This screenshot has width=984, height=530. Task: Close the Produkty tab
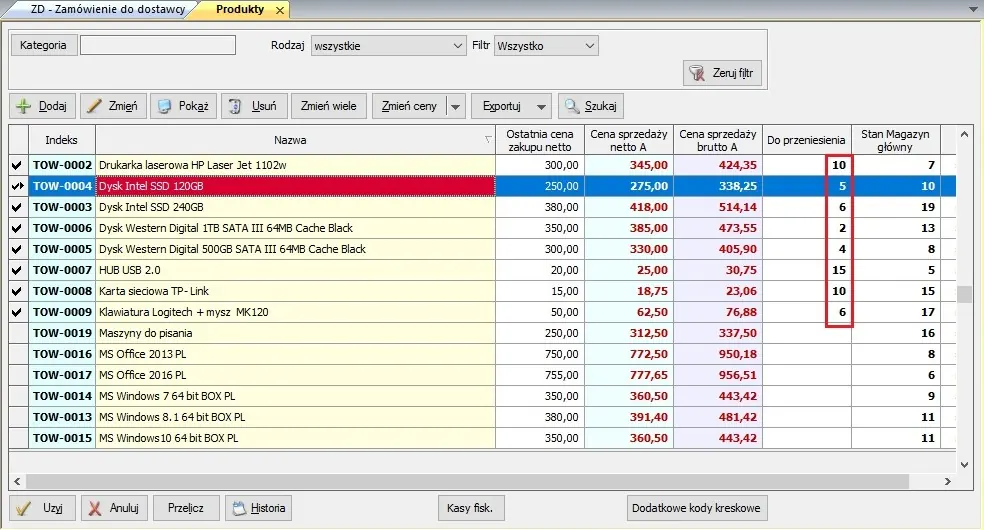coord(280,10)
